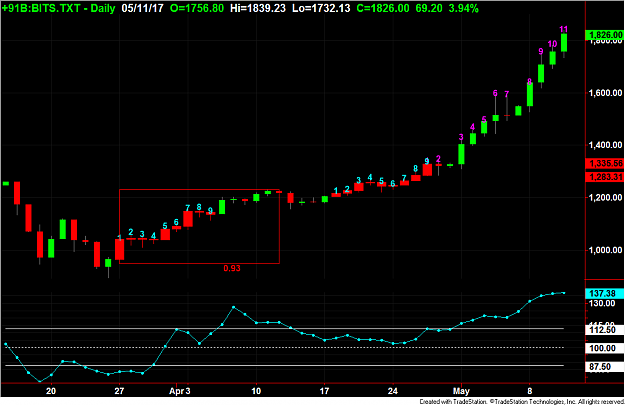Click the magenta count number 4
The height and width of the screenshot is (405, 625).
pyautogui.click(x=472, y=127)
